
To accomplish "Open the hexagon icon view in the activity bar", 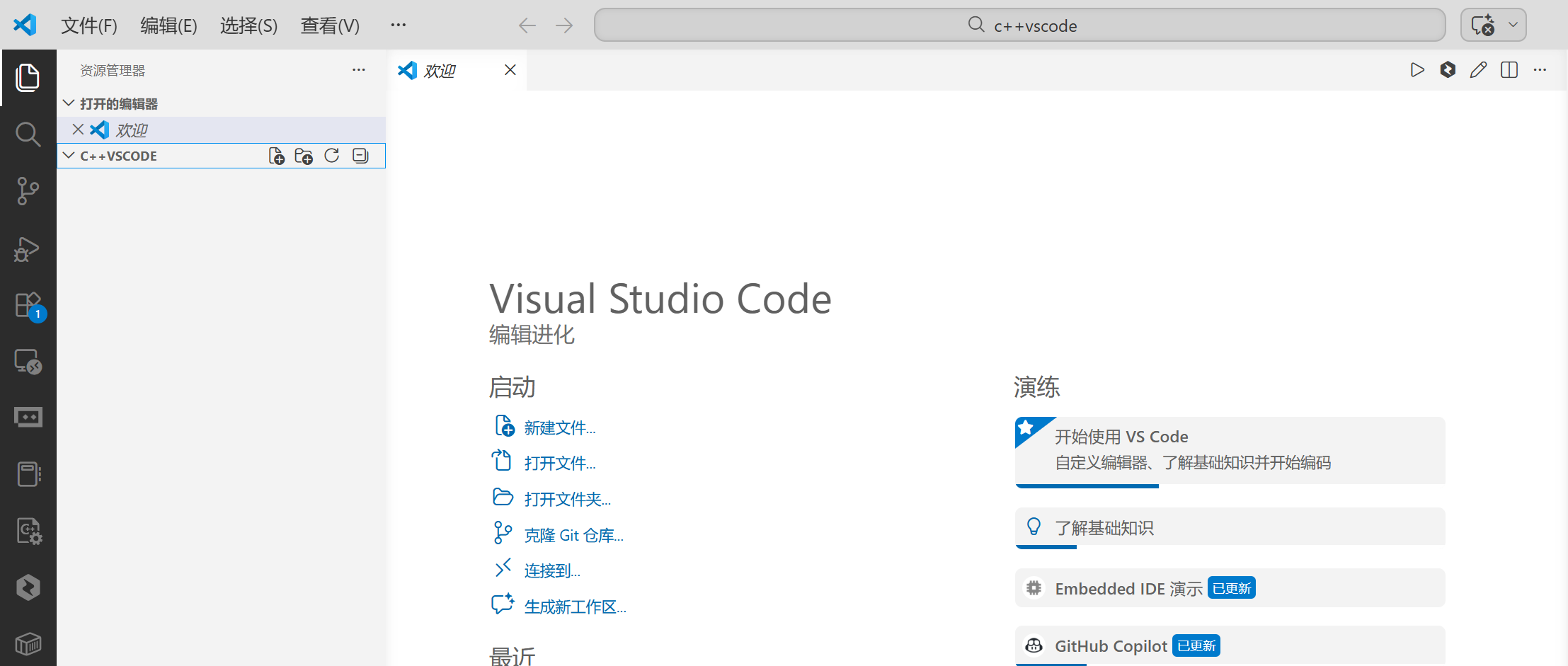I will 28,587.
